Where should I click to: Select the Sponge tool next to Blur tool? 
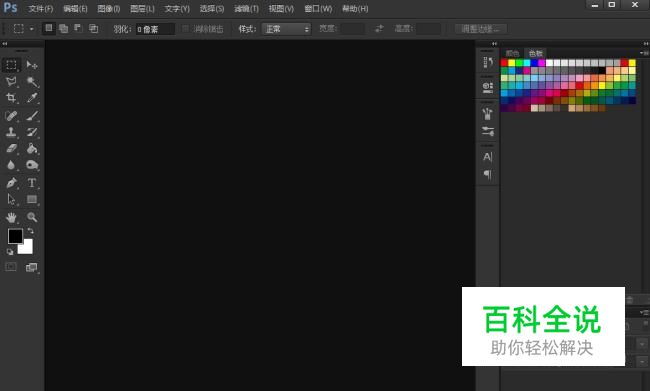click(32, 165)
